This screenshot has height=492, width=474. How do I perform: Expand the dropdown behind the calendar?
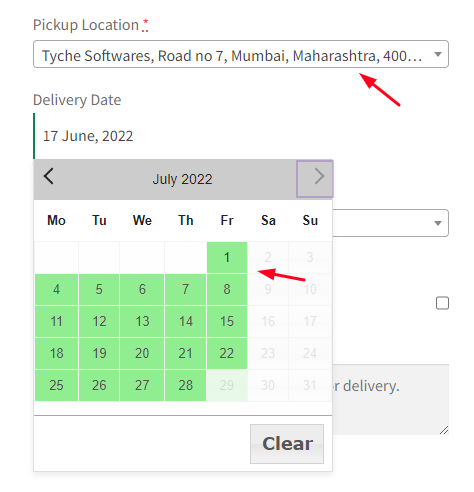point(391,223)
